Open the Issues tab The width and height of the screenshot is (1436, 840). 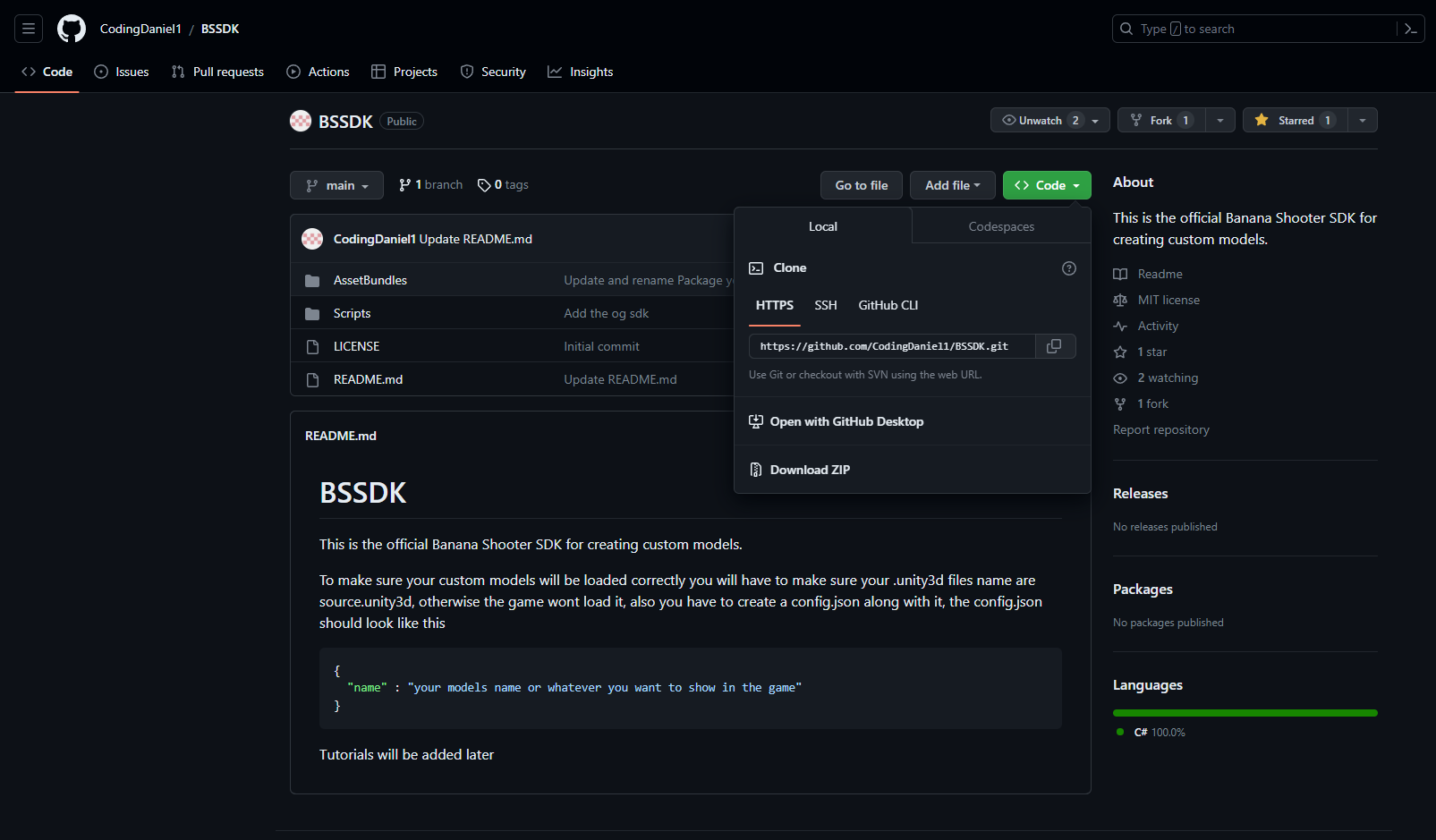[x=122, y=72]
